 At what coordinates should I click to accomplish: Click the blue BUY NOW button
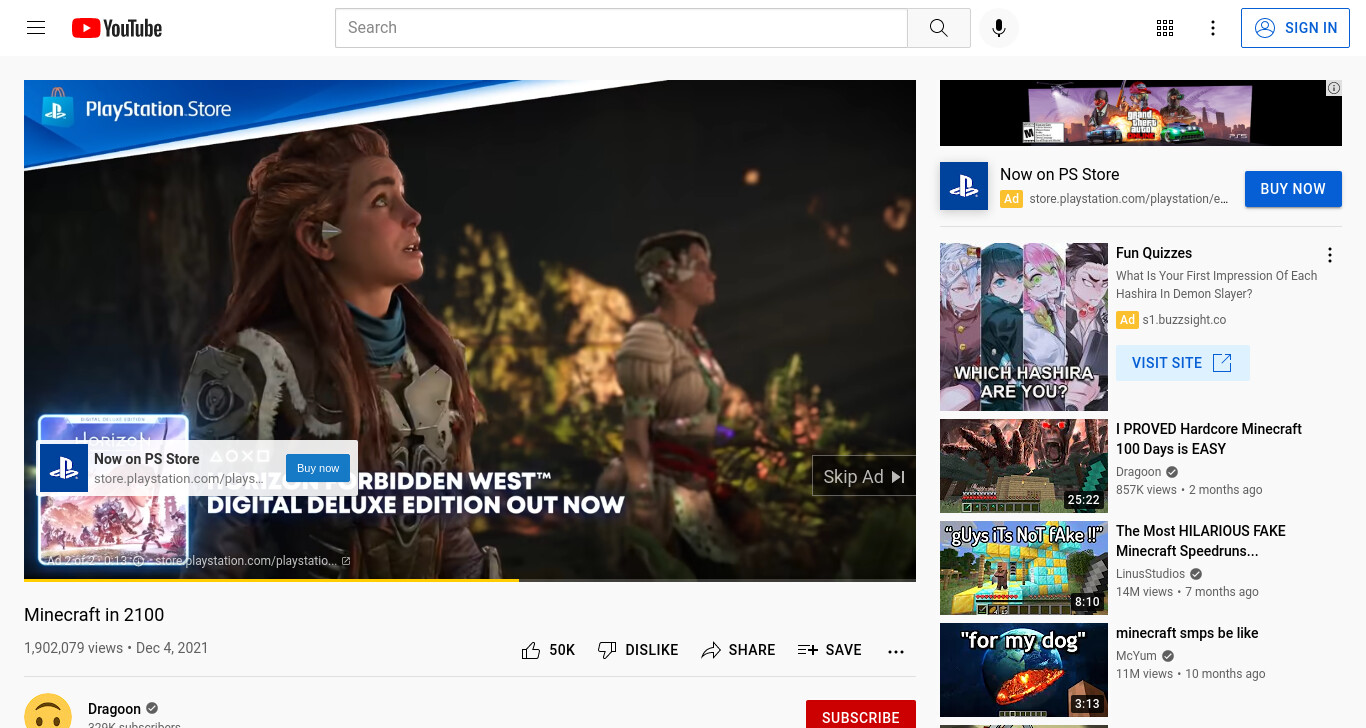click(x=1293, y=189)
